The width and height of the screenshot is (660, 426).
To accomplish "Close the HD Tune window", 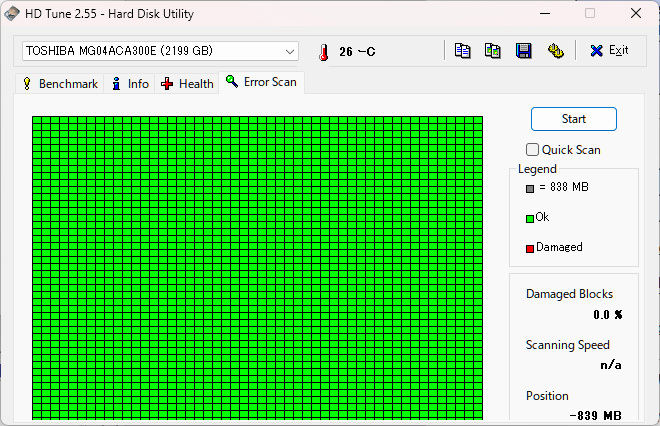I will [636, 13].
